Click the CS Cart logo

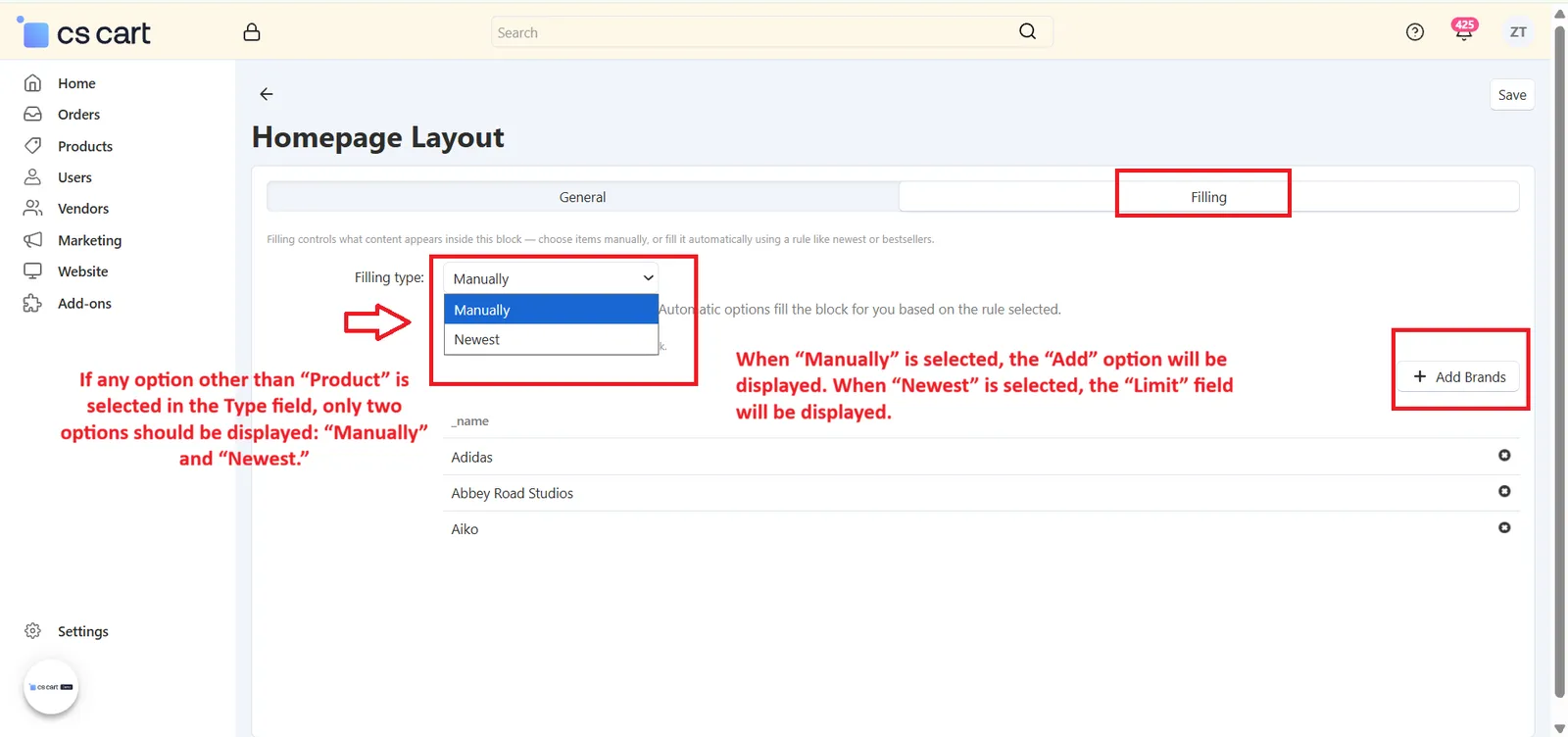click(x=85, y=33)
